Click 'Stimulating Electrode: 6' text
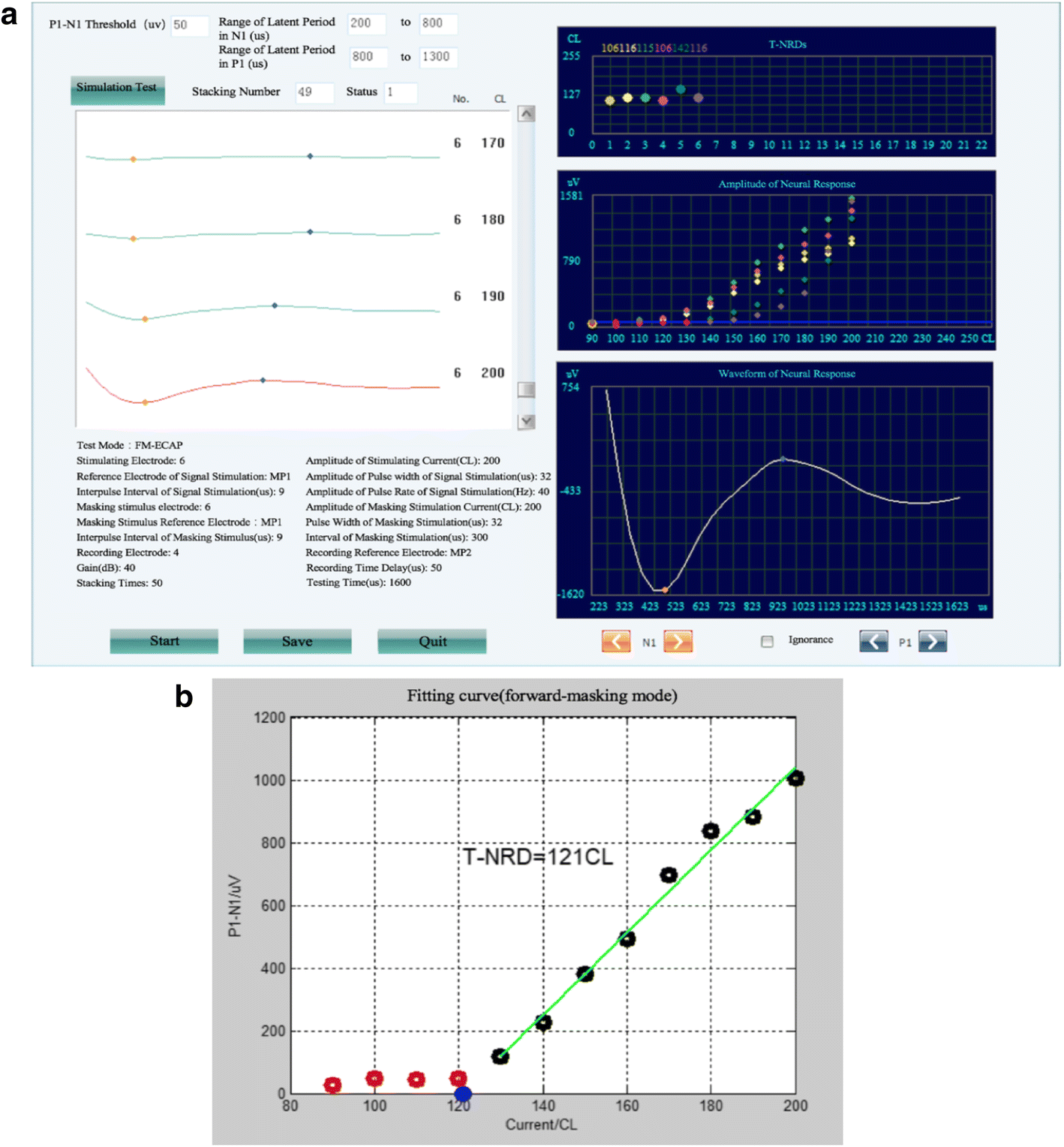The width and height of the screenshot is (1064, 1147). coord(131,461)
